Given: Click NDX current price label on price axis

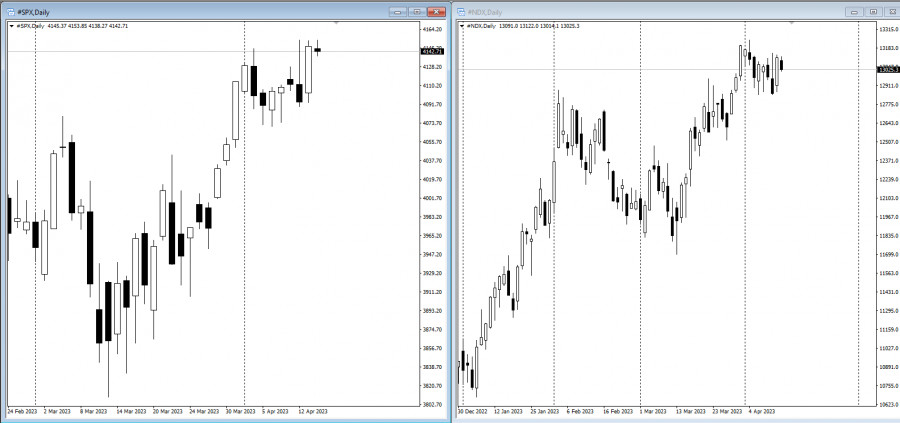Looking at the screenshot, I should 889,69.
